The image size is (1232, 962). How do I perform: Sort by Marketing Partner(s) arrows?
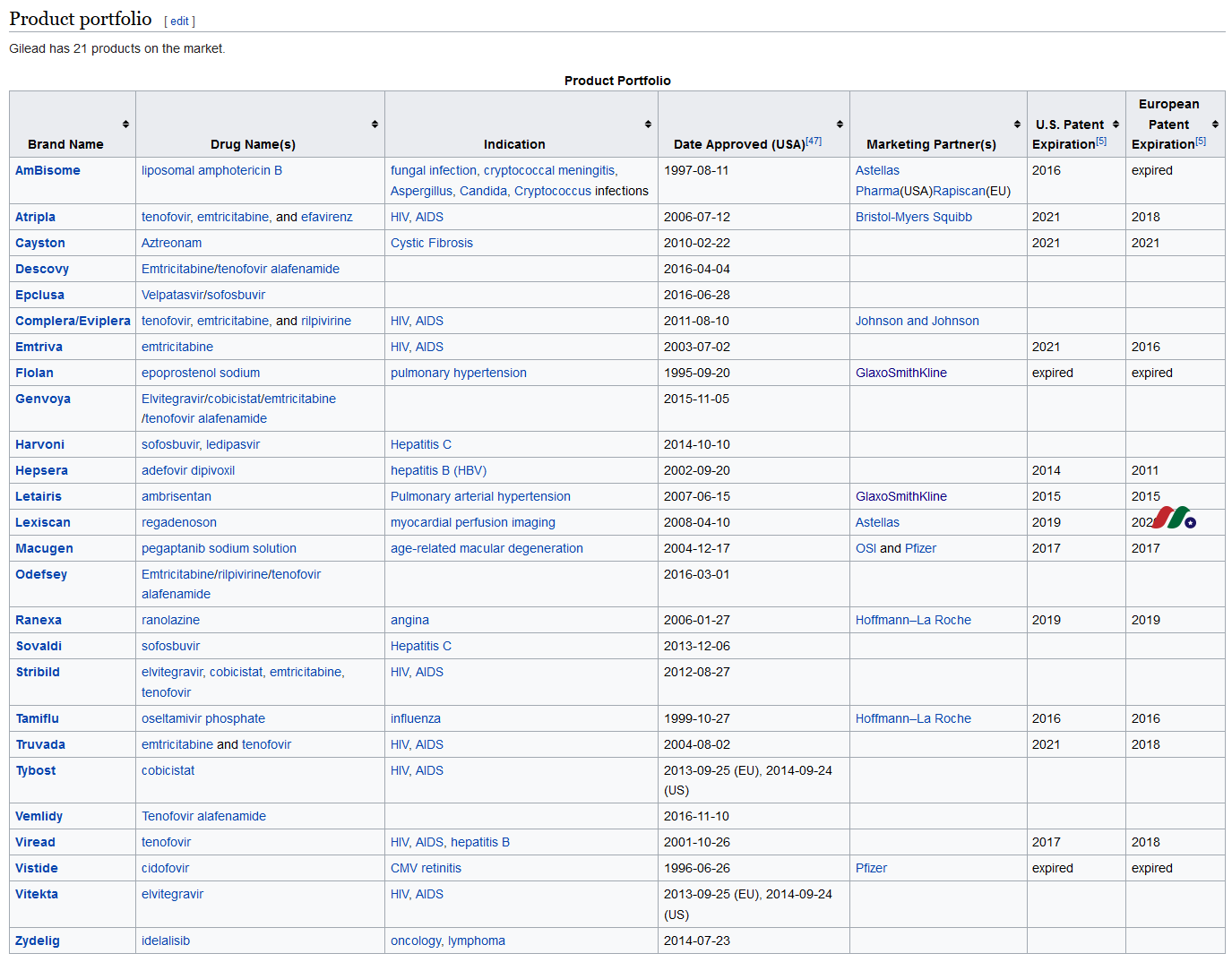coord(1017,125)
